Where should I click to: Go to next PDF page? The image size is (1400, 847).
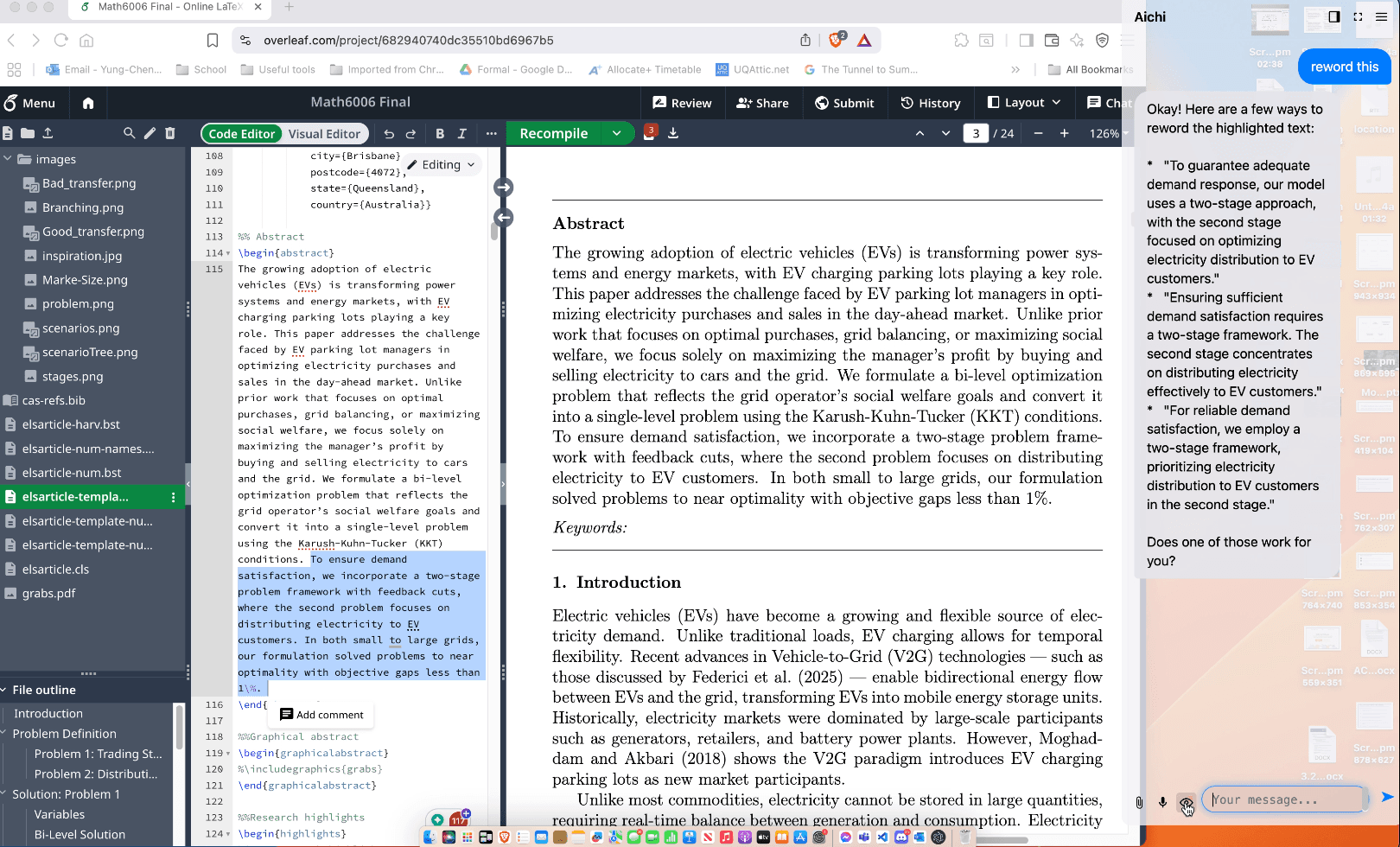coord(945,133)
